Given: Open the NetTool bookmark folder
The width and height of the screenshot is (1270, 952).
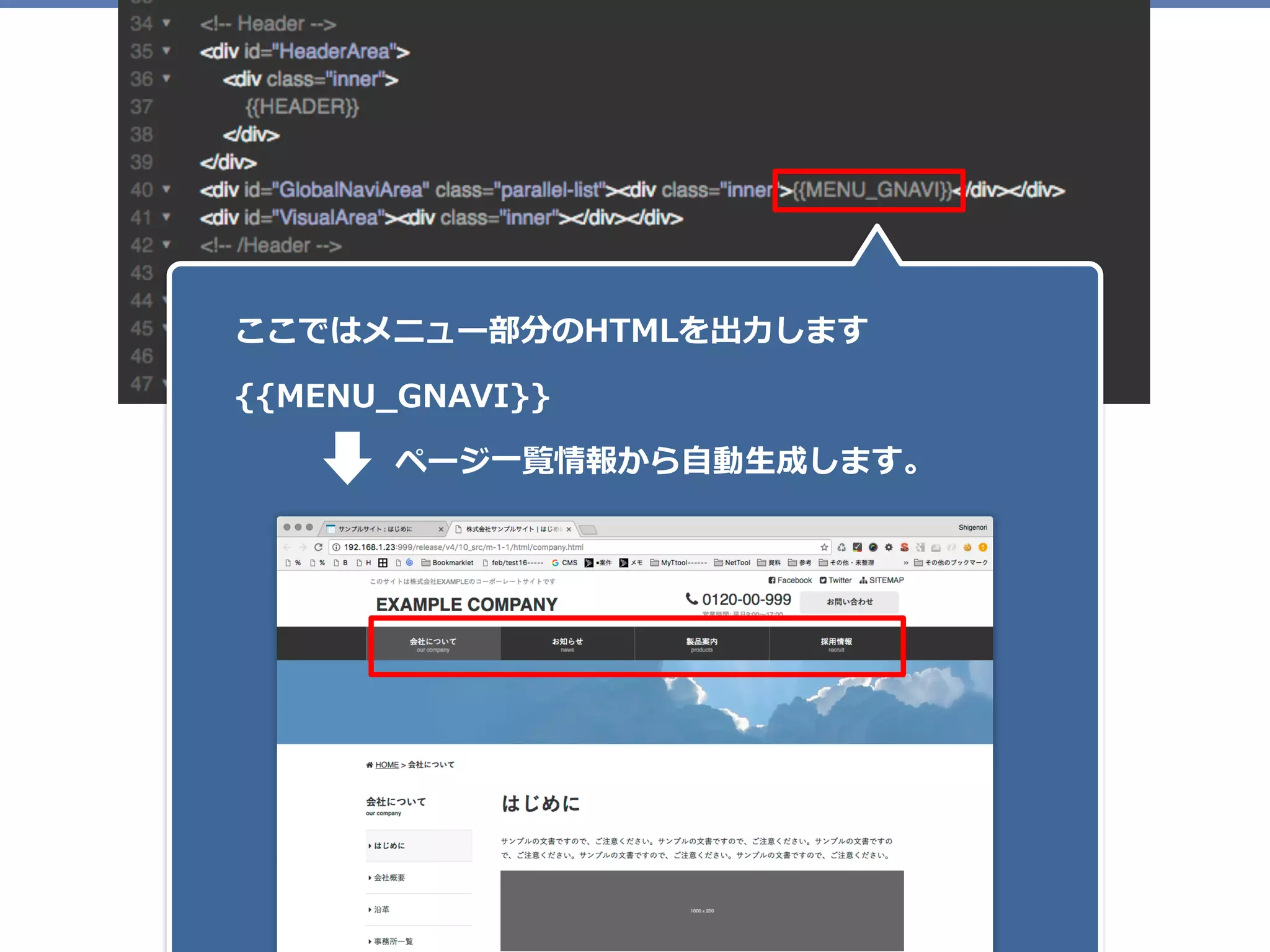Looking at the screenshot, I should [x=732, y=563].
